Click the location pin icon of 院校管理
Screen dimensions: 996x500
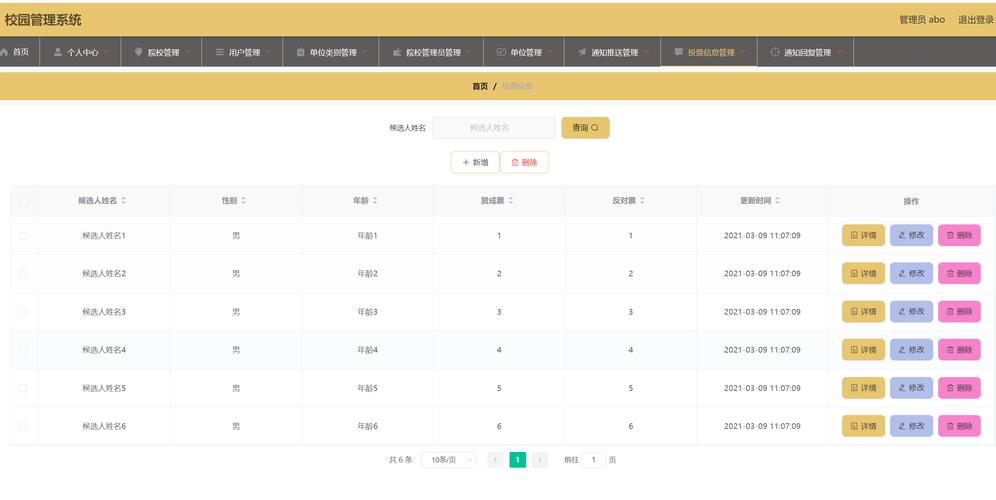(138, 52)
